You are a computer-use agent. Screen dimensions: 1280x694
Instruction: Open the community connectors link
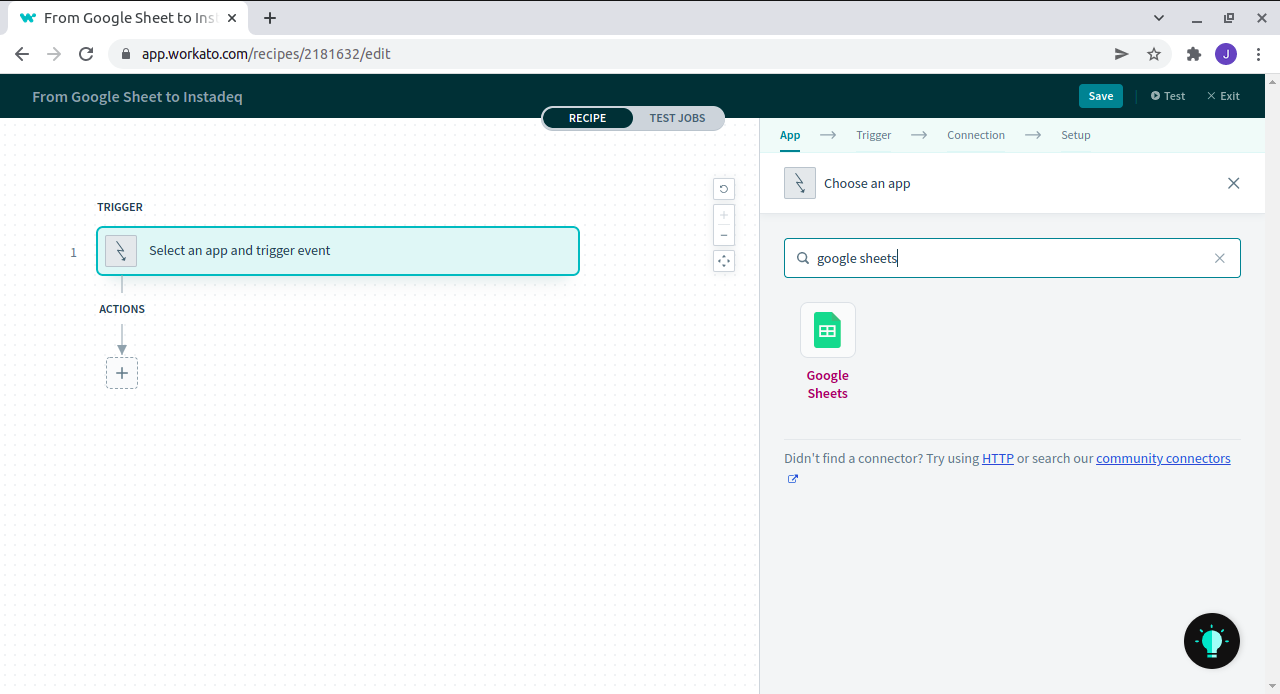click(1163, 459)
